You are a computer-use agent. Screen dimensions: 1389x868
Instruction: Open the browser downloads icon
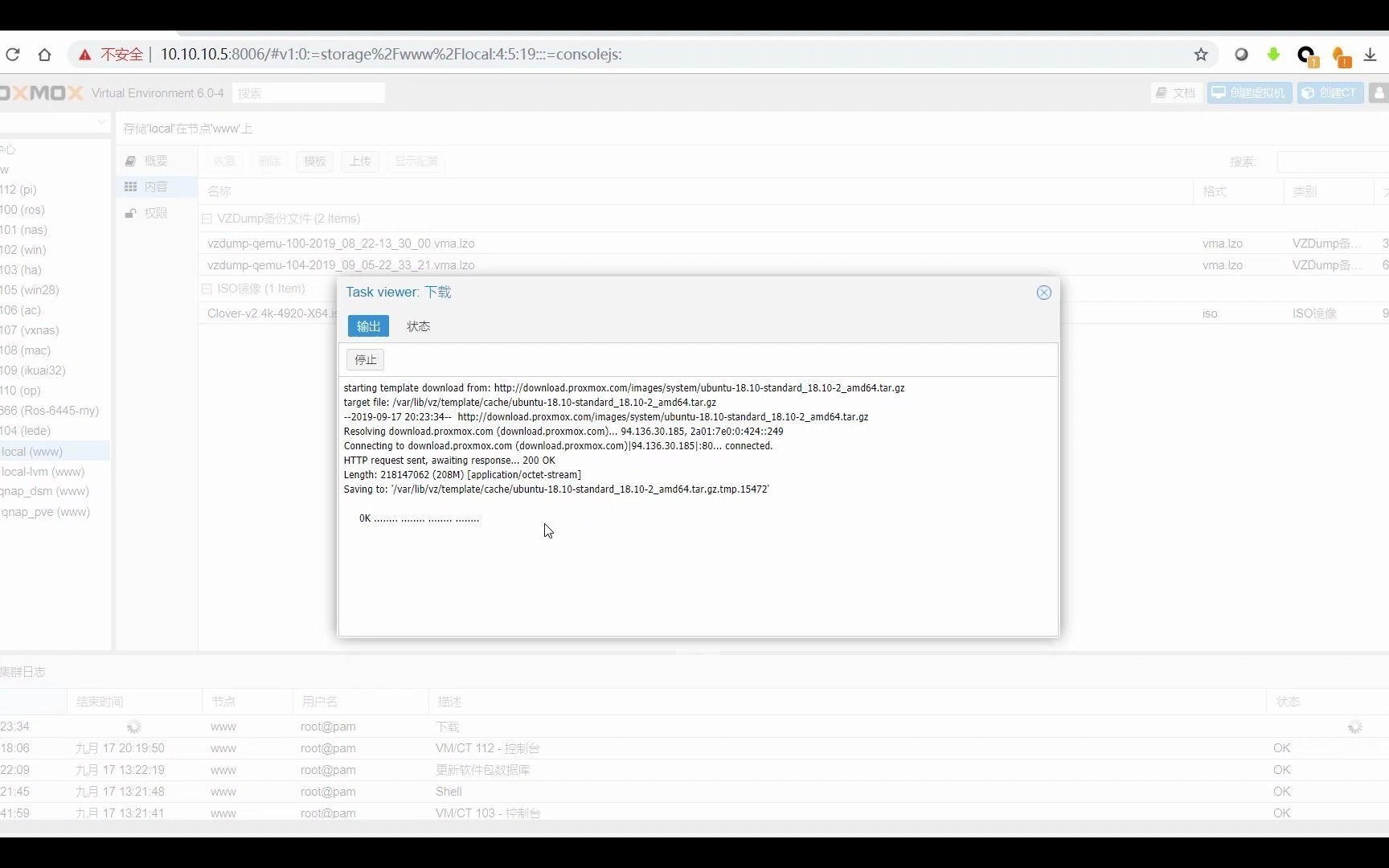[1371, 55]
